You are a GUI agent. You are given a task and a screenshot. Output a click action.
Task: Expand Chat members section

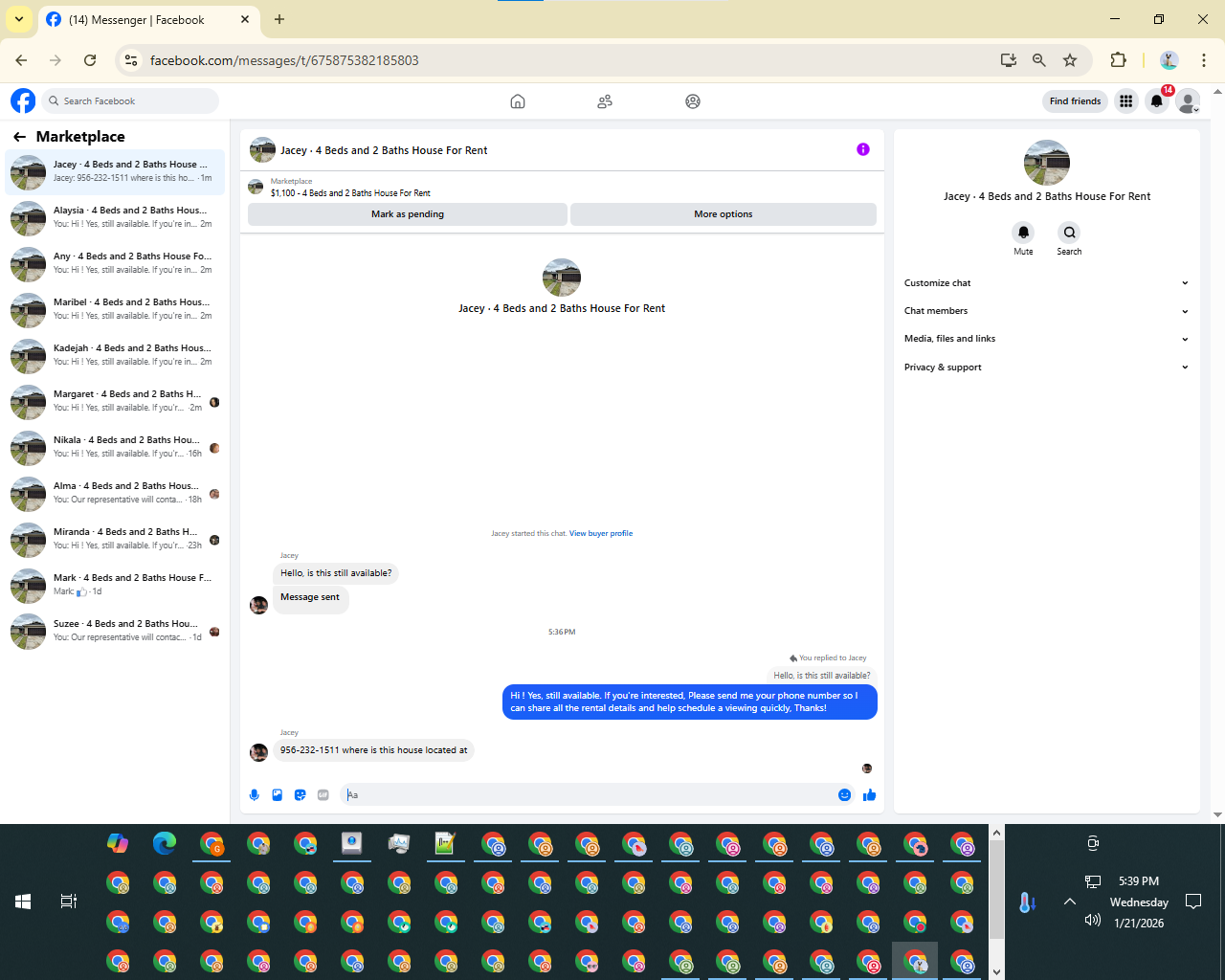[1047, 311]
